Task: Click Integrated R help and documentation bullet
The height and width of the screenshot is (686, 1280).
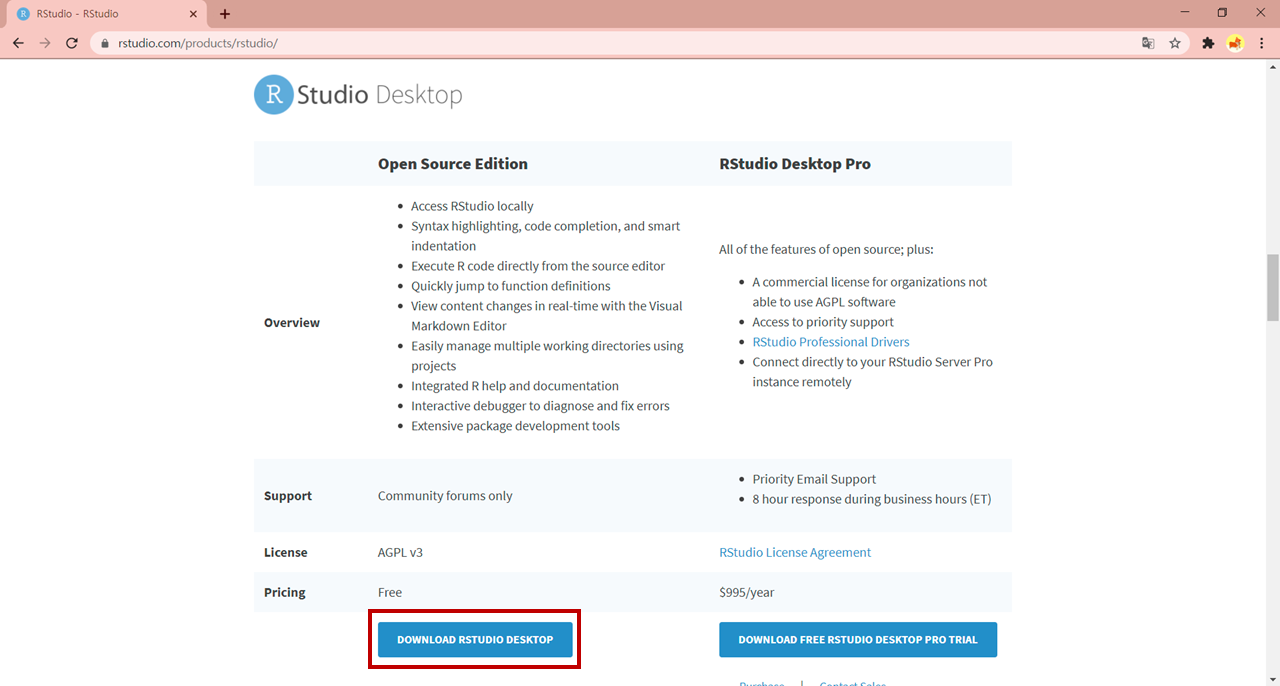Action: pos(515,386)
